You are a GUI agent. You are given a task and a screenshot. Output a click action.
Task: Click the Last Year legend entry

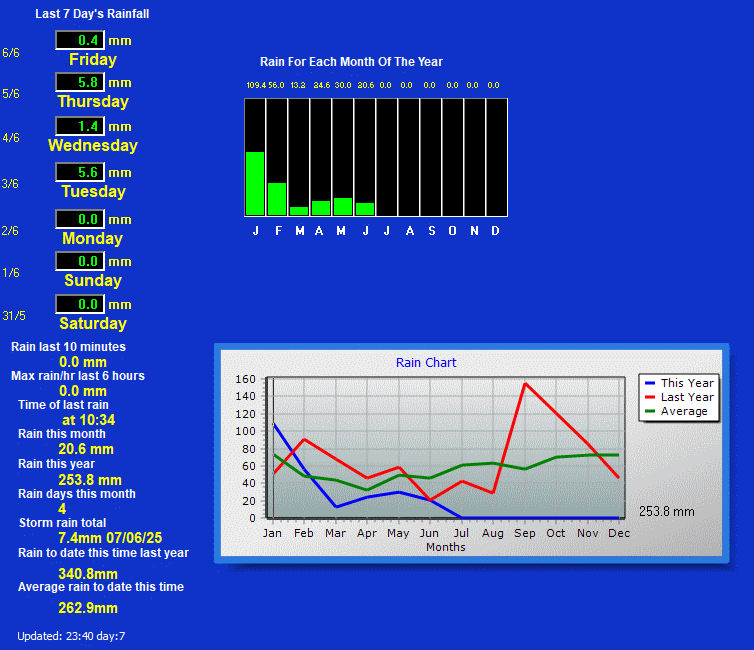click(680, 397)
